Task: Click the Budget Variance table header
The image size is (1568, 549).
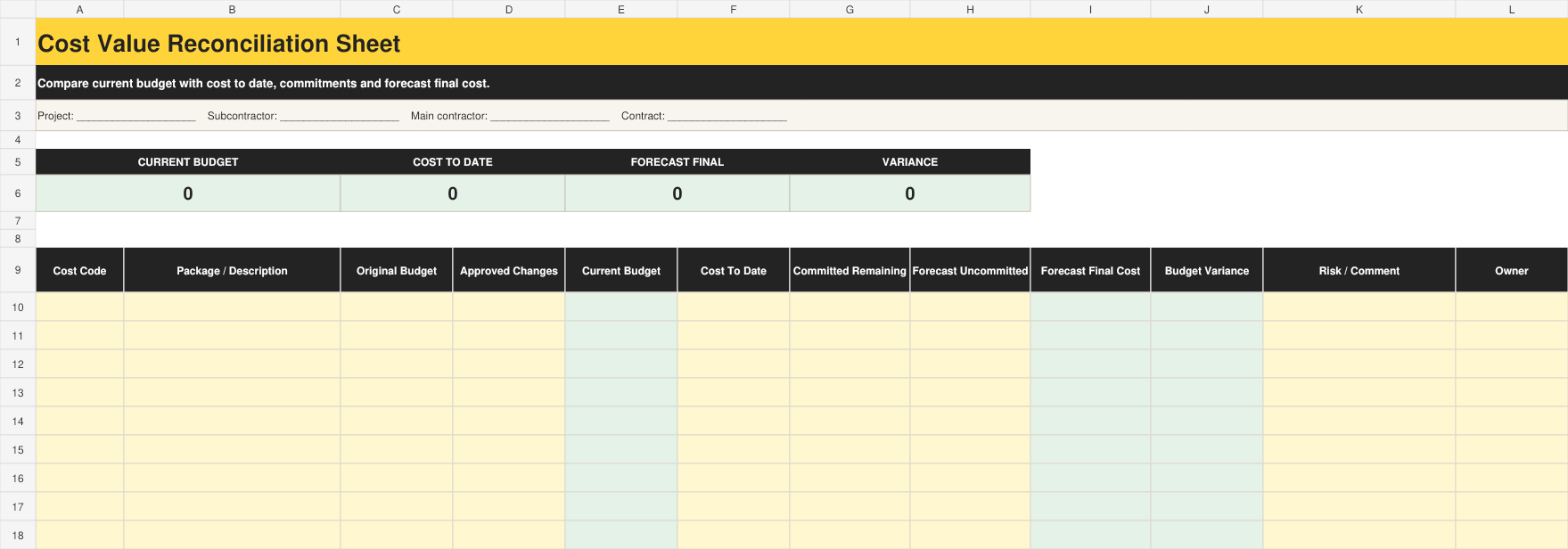Action: tap(1207, 270)
